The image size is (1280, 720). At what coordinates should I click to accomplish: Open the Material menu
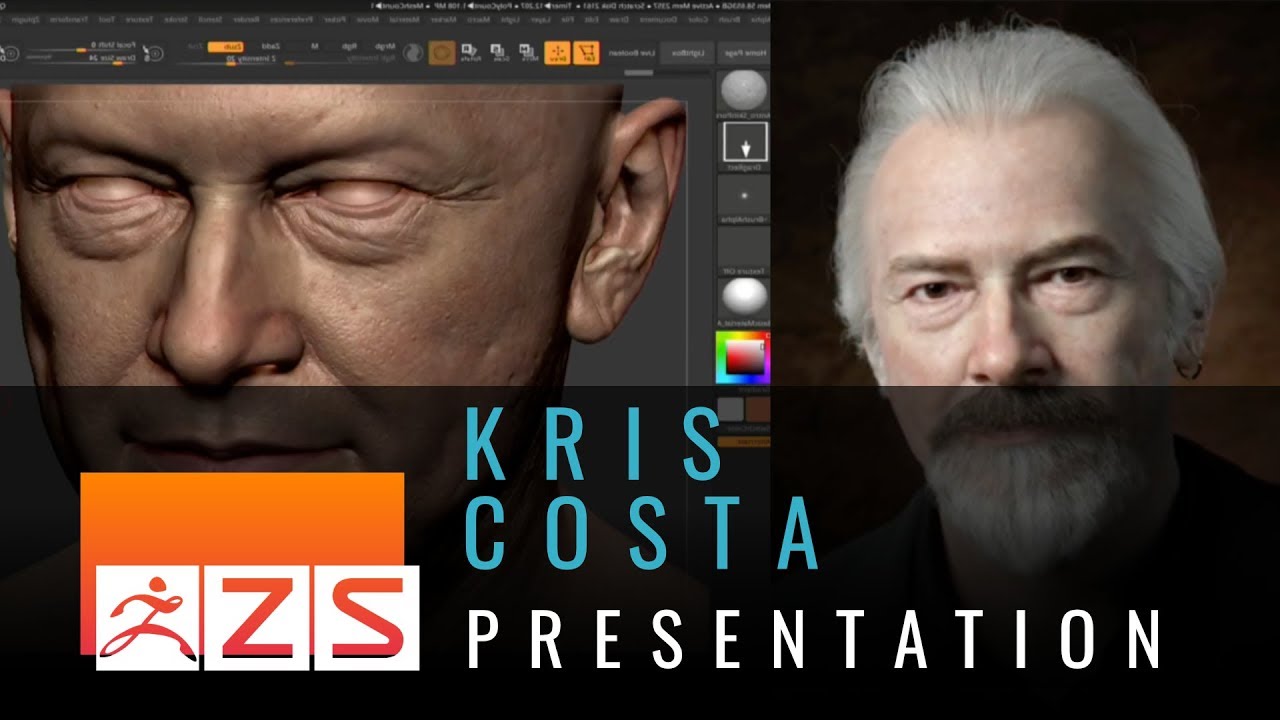coord(404,19)
